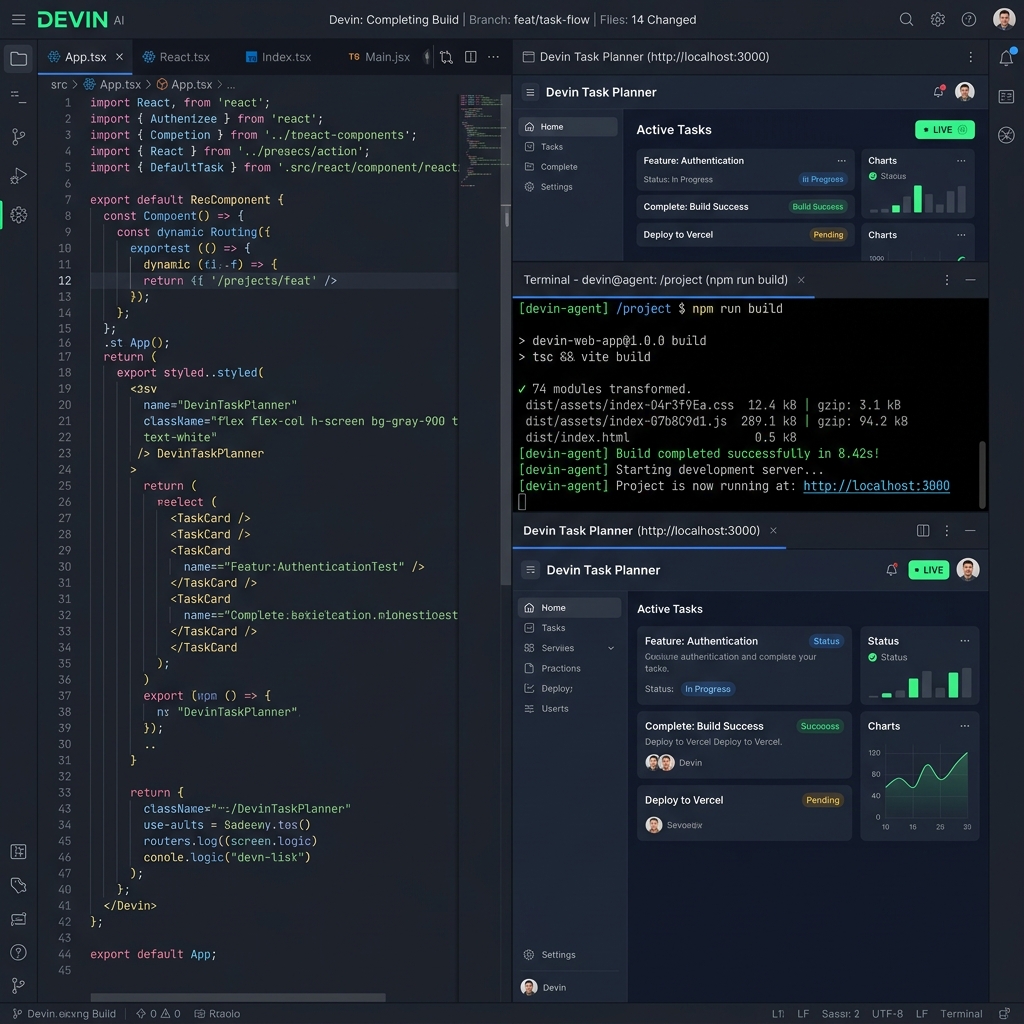Switch to React.tsx editor tab
Viewport: 1024px width, 1024px height.
tap(176, 57)
